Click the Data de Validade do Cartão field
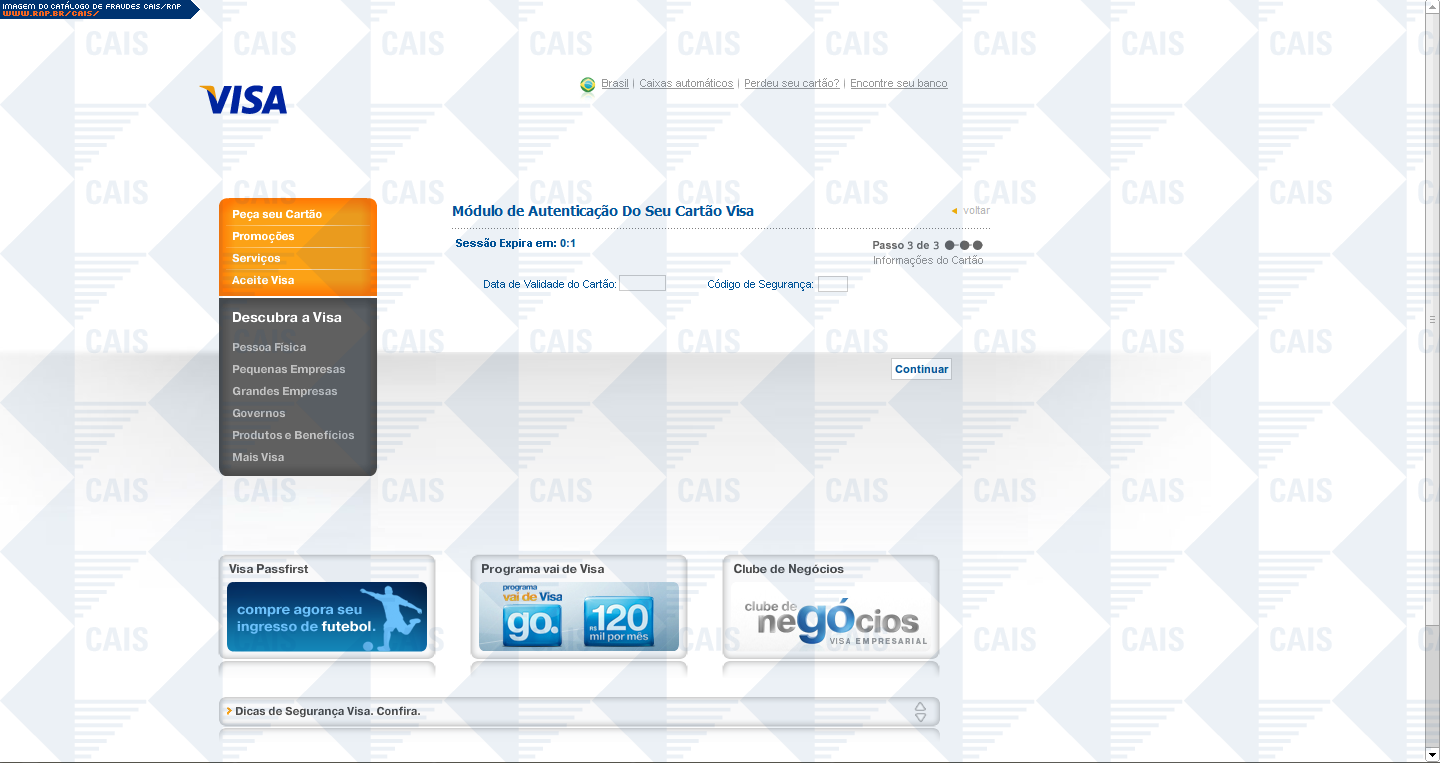Viewport: 1440px width, 763px height. [642, 284]
